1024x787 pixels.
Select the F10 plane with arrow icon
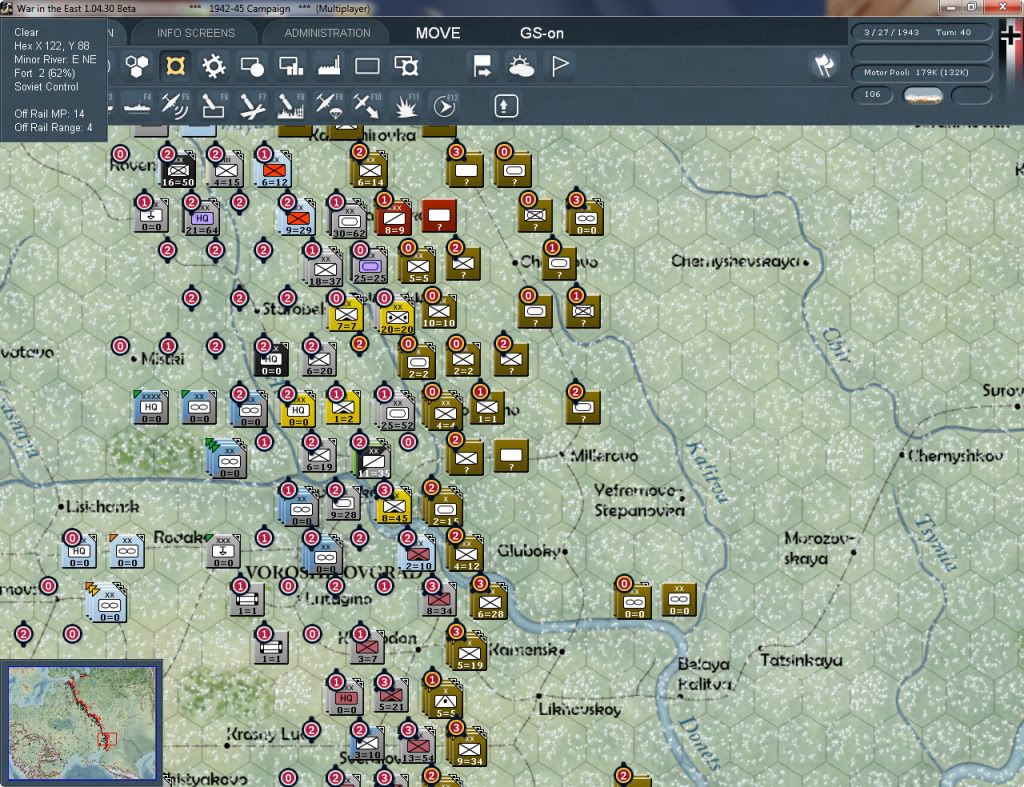pos(368,106)
